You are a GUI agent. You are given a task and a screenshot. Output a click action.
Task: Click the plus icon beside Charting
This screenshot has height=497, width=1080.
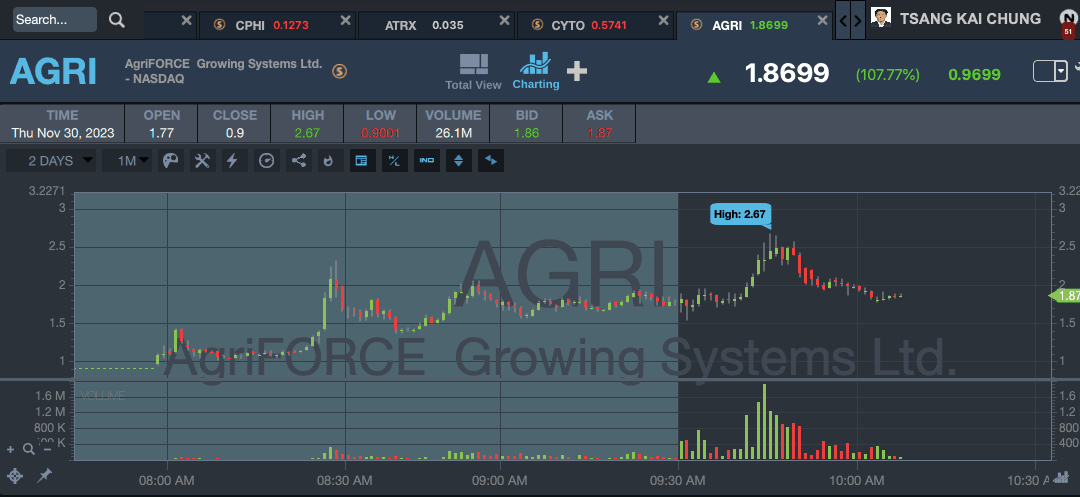pos(577,70)
